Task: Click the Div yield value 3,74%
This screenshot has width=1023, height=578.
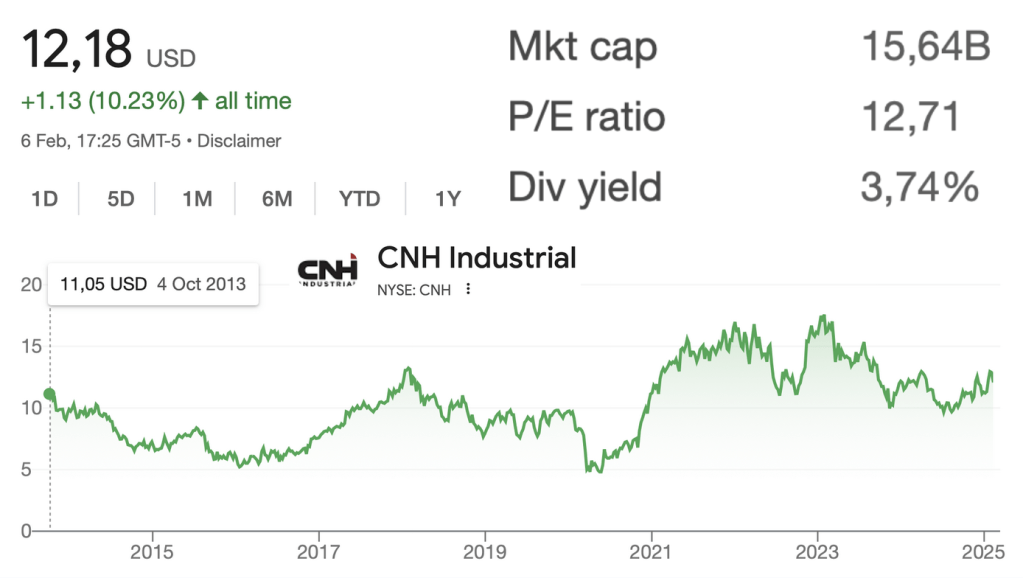Action: 920,186
